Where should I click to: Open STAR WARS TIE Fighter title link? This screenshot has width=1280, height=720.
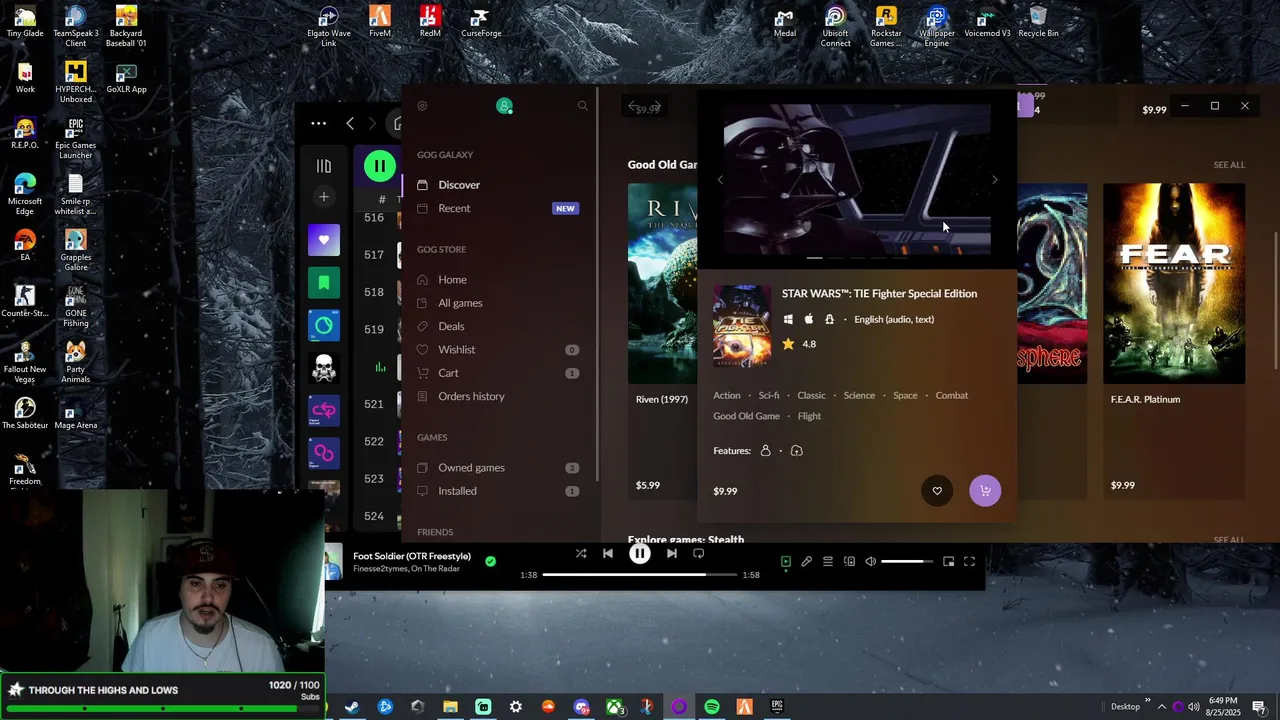click(879, 293)
